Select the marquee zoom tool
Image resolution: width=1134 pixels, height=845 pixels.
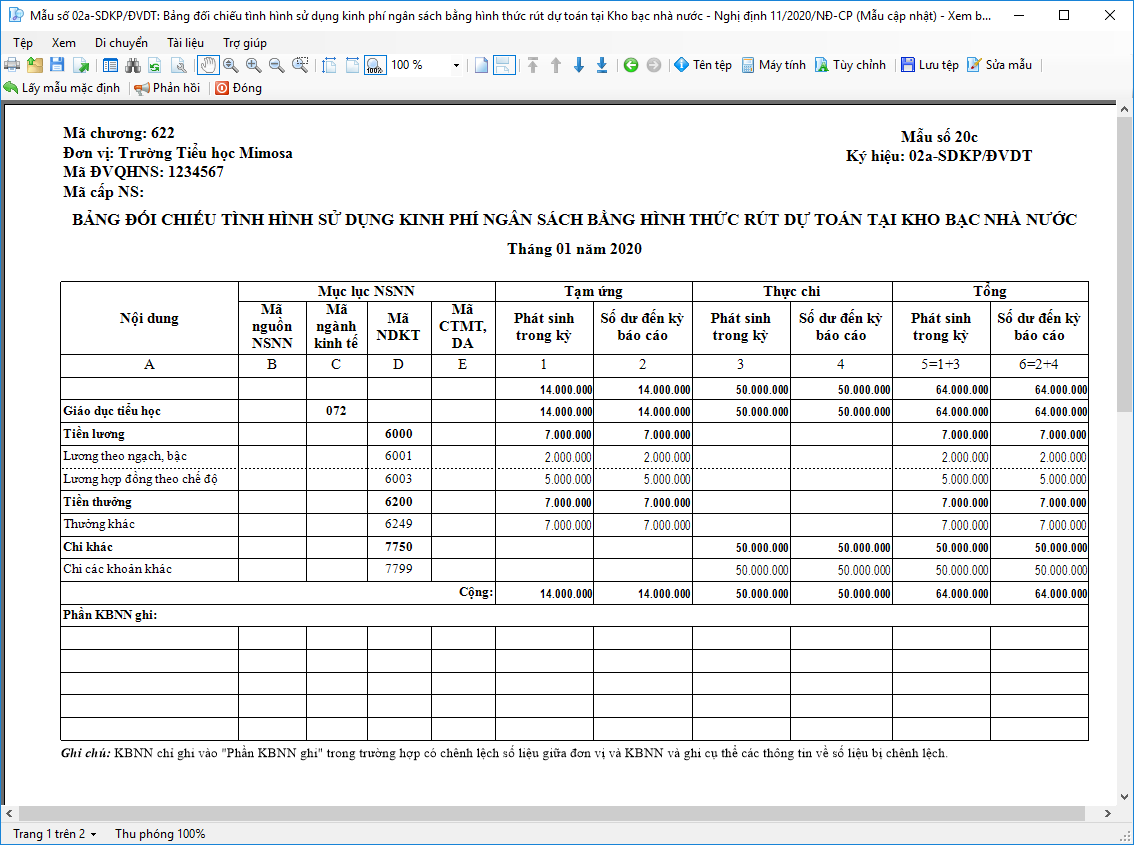point(300,65)
